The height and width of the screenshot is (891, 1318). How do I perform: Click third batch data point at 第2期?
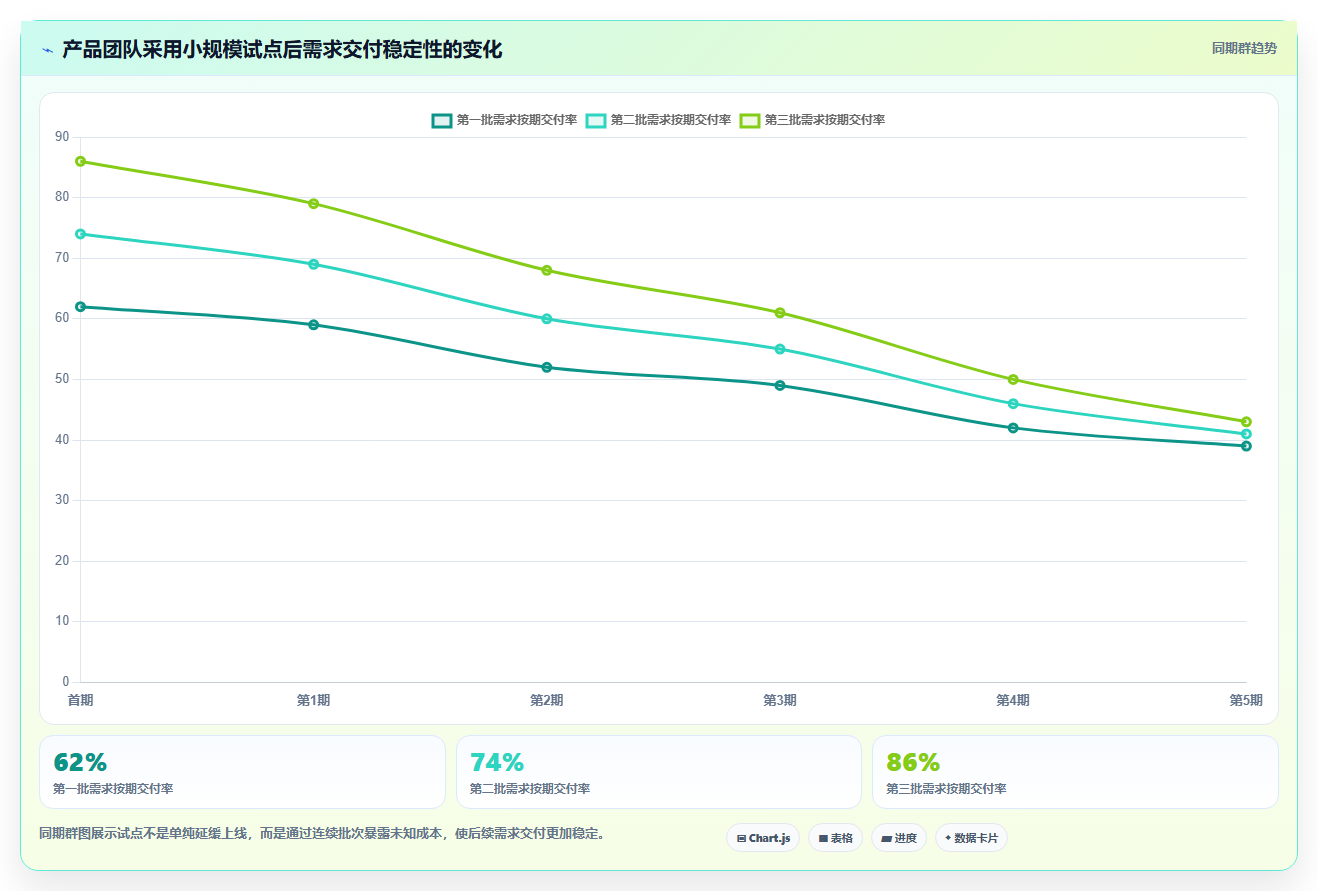pyautogui.click(x=547, y=270)
